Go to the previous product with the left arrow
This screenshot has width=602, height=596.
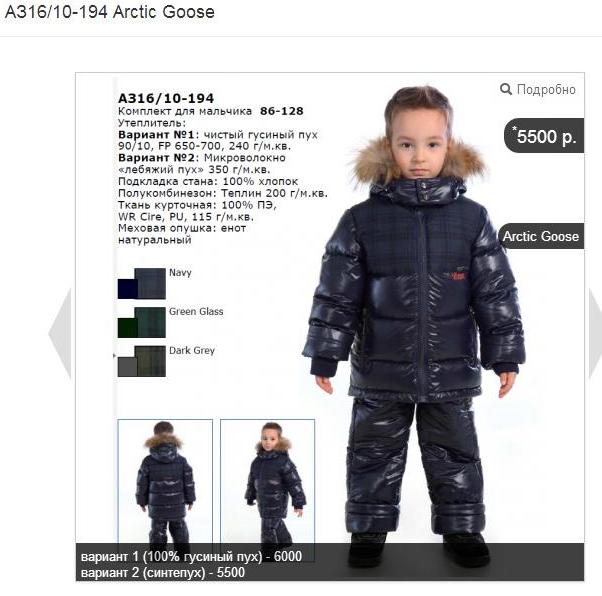(60, 333)
